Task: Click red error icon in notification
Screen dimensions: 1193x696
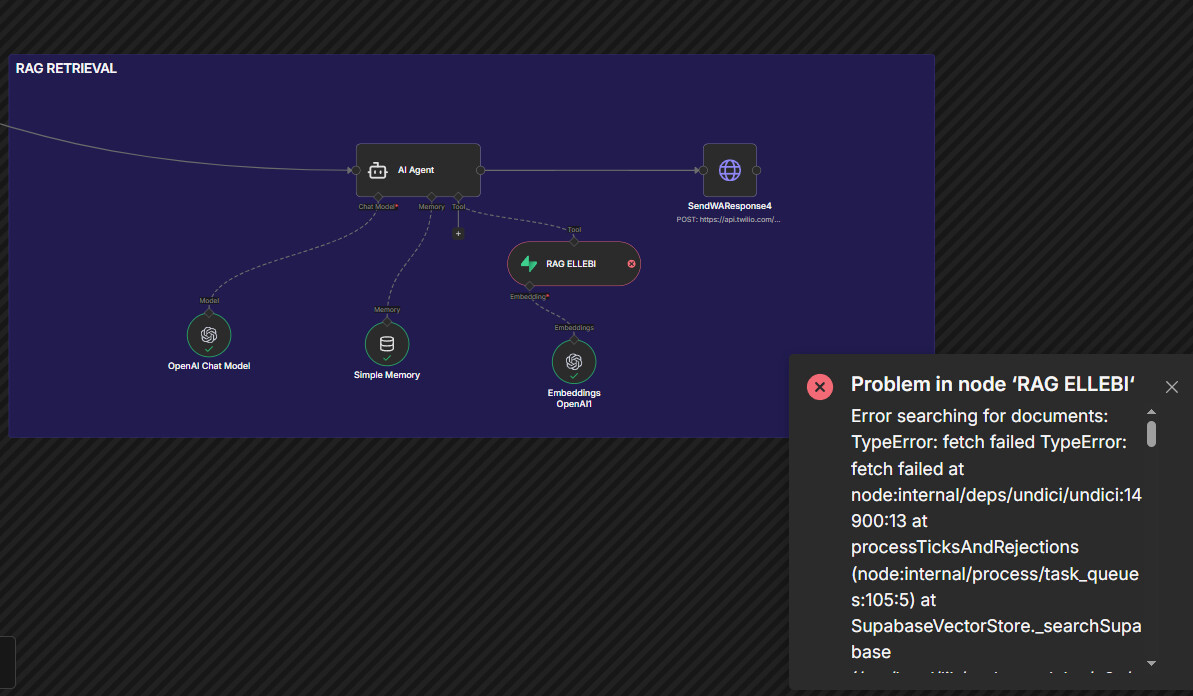Action: (x=820, y=387)
